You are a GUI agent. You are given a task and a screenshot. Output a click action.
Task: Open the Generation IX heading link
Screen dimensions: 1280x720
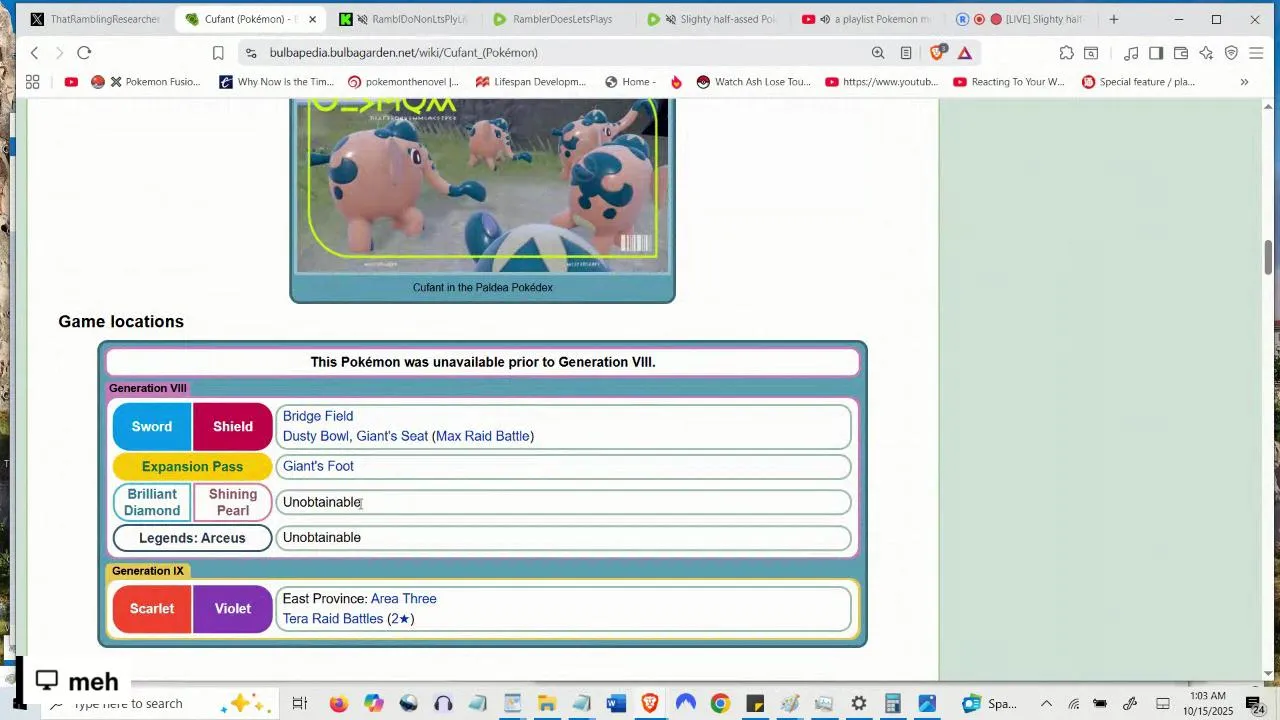(x=148, y=571)
